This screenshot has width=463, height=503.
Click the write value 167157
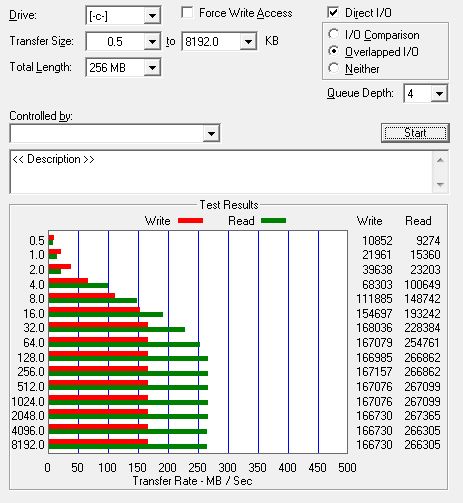[x=374, y=372]
